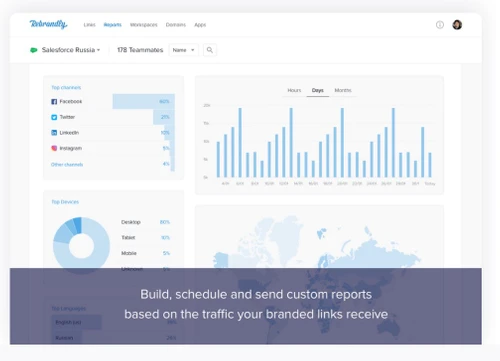Viewport: 500px width, 361px height.
Task: Expand the Salesforce Russia workspace dropdown
Action: [x=71, y=50]
